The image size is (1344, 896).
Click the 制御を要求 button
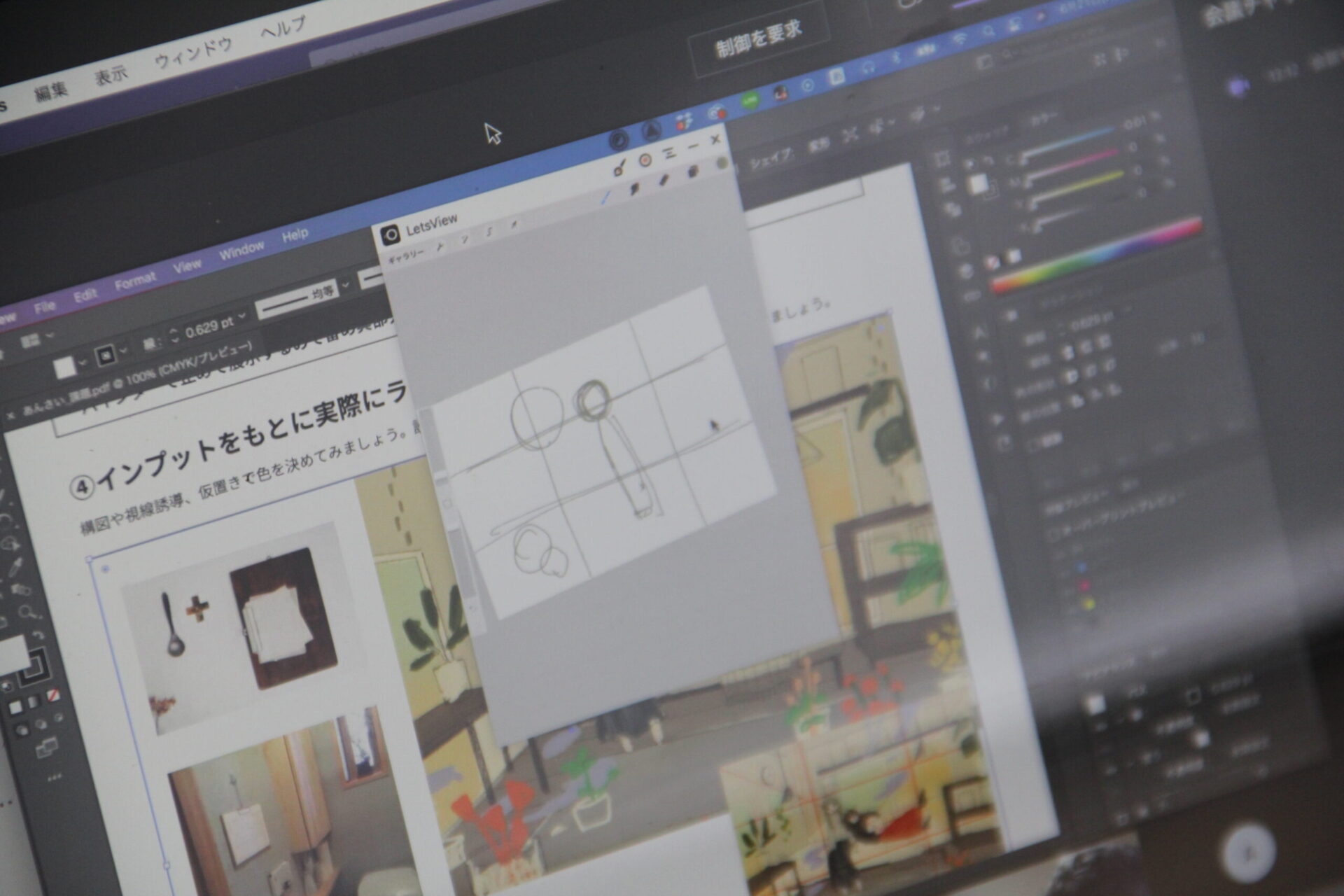point(758,39)
